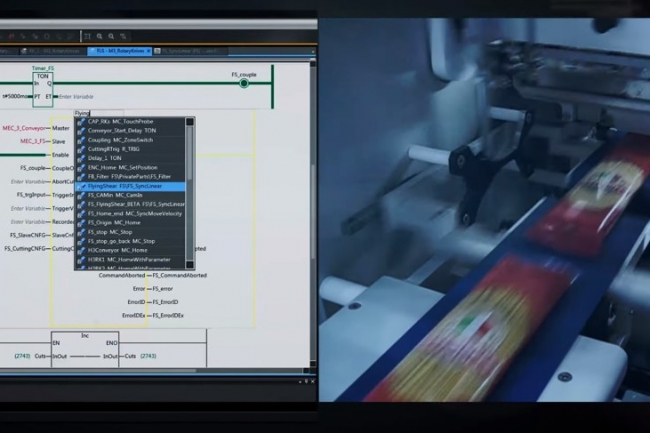This screenshot has width=650, height=433.
Task: Click suggestion list scroll-up arrow
Action: pos(190,121)
